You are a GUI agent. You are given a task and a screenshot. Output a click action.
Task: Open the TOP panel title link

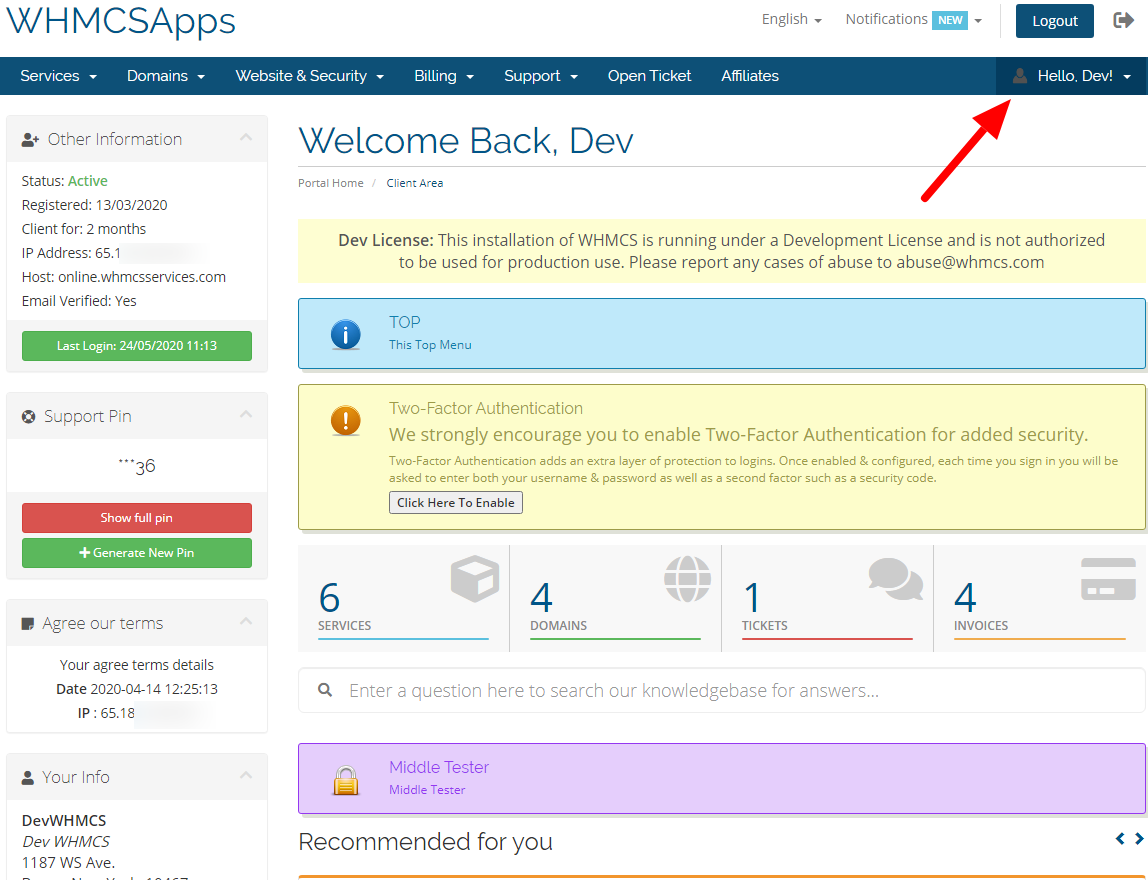click(404, 322)
